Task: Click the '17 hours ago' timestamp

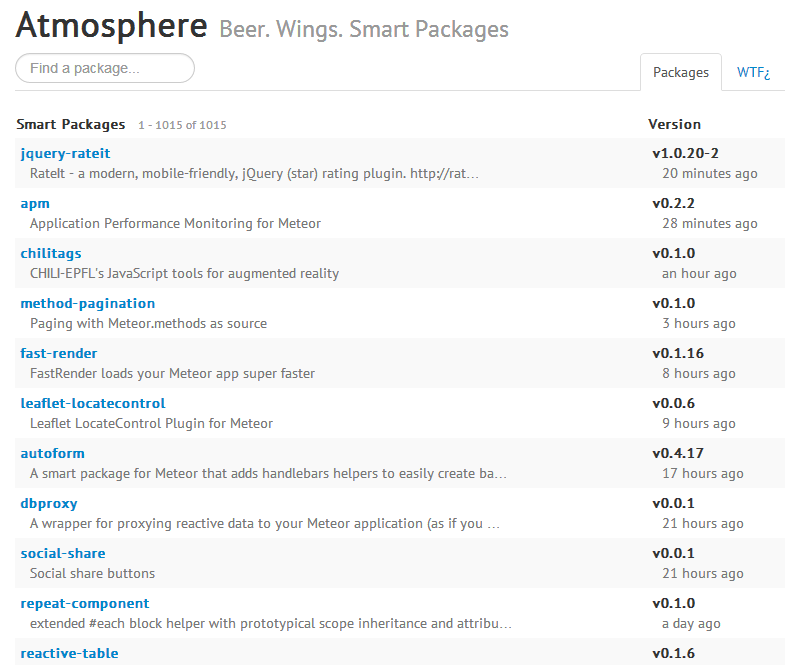Action: 703,474
